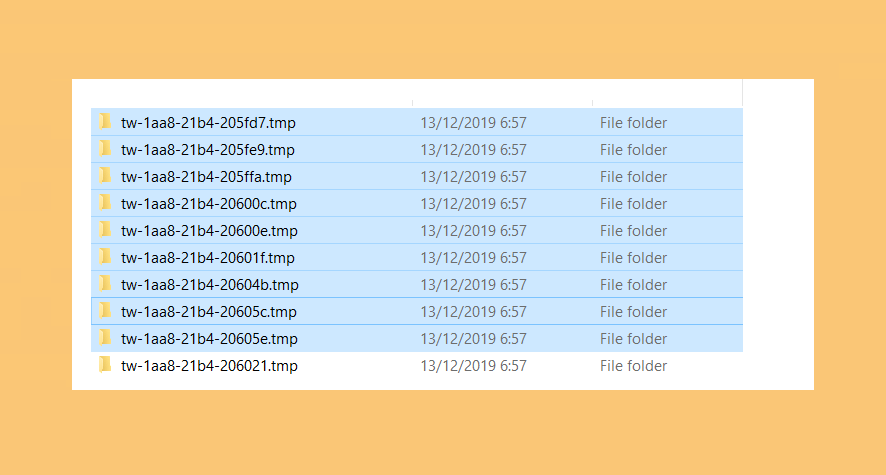Select folder icon beside tw-1aa8-21b4-205ffa.tmp
The image size is (886, 475).
[105, 176]
